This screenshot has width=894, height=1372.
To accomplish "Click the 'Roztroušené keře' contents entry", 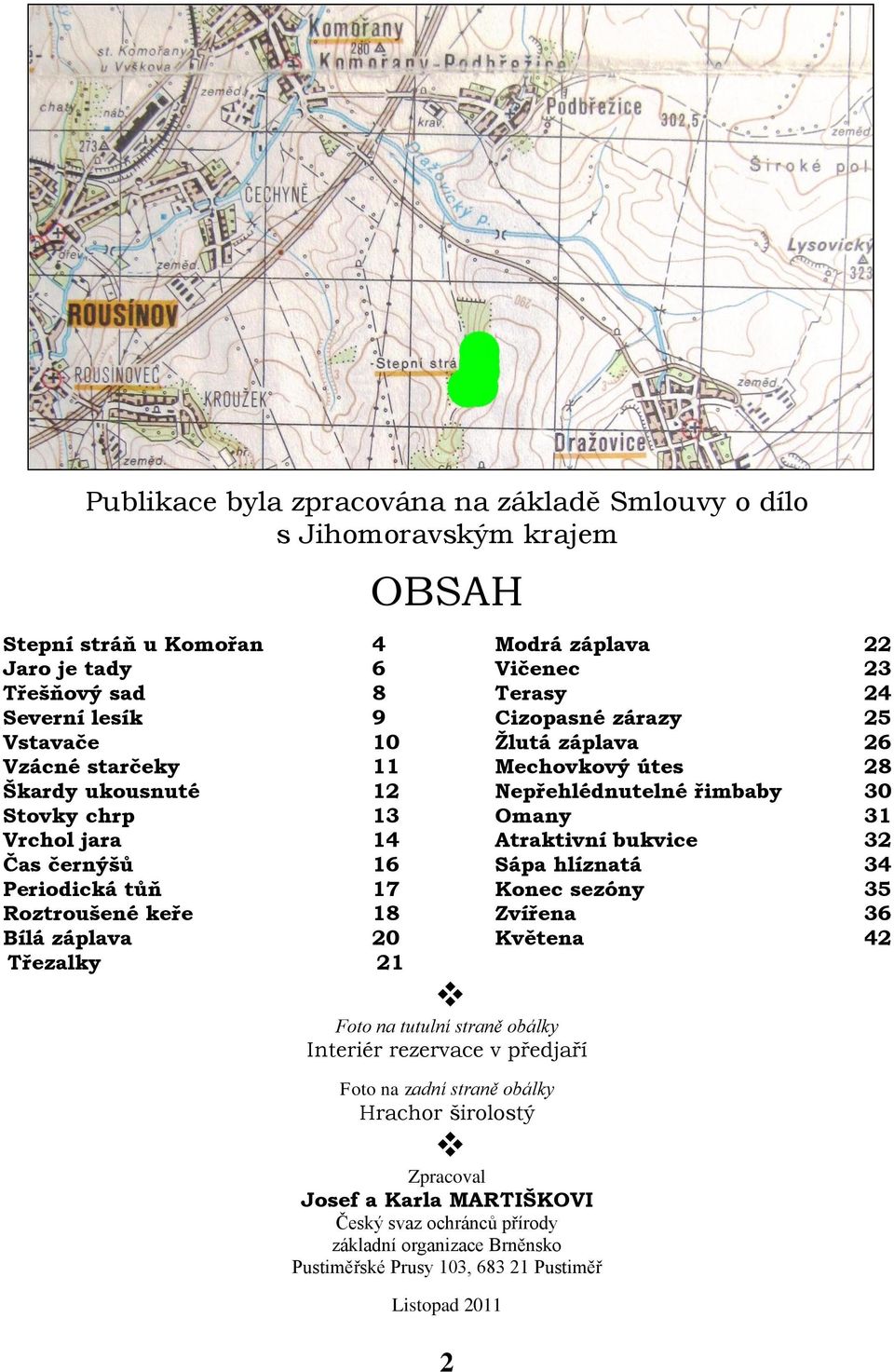I will (x=98, y=914).
